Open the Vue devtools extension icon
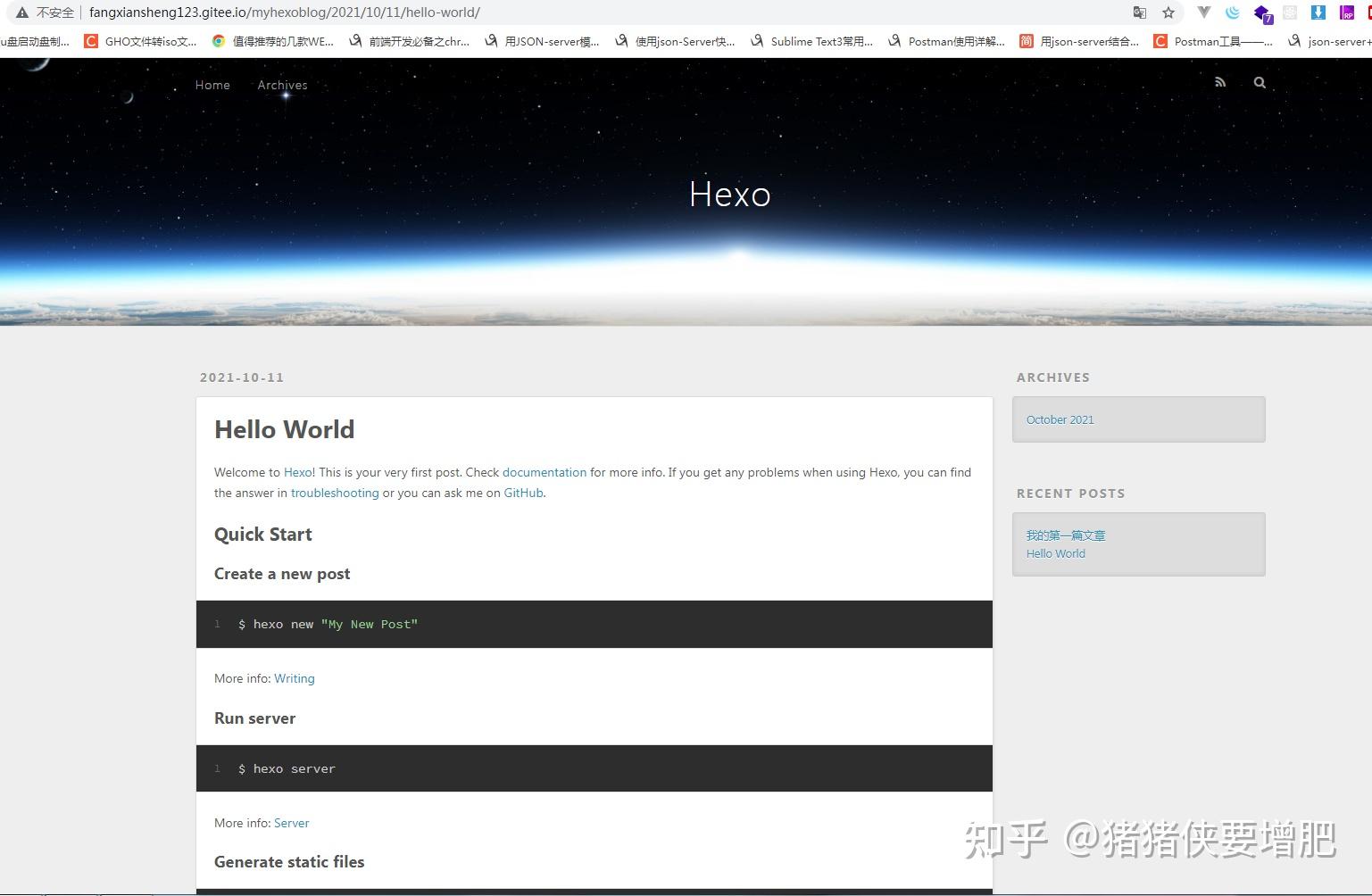This screenshot has height=896, width=1372. click(x=1203, y=12)
